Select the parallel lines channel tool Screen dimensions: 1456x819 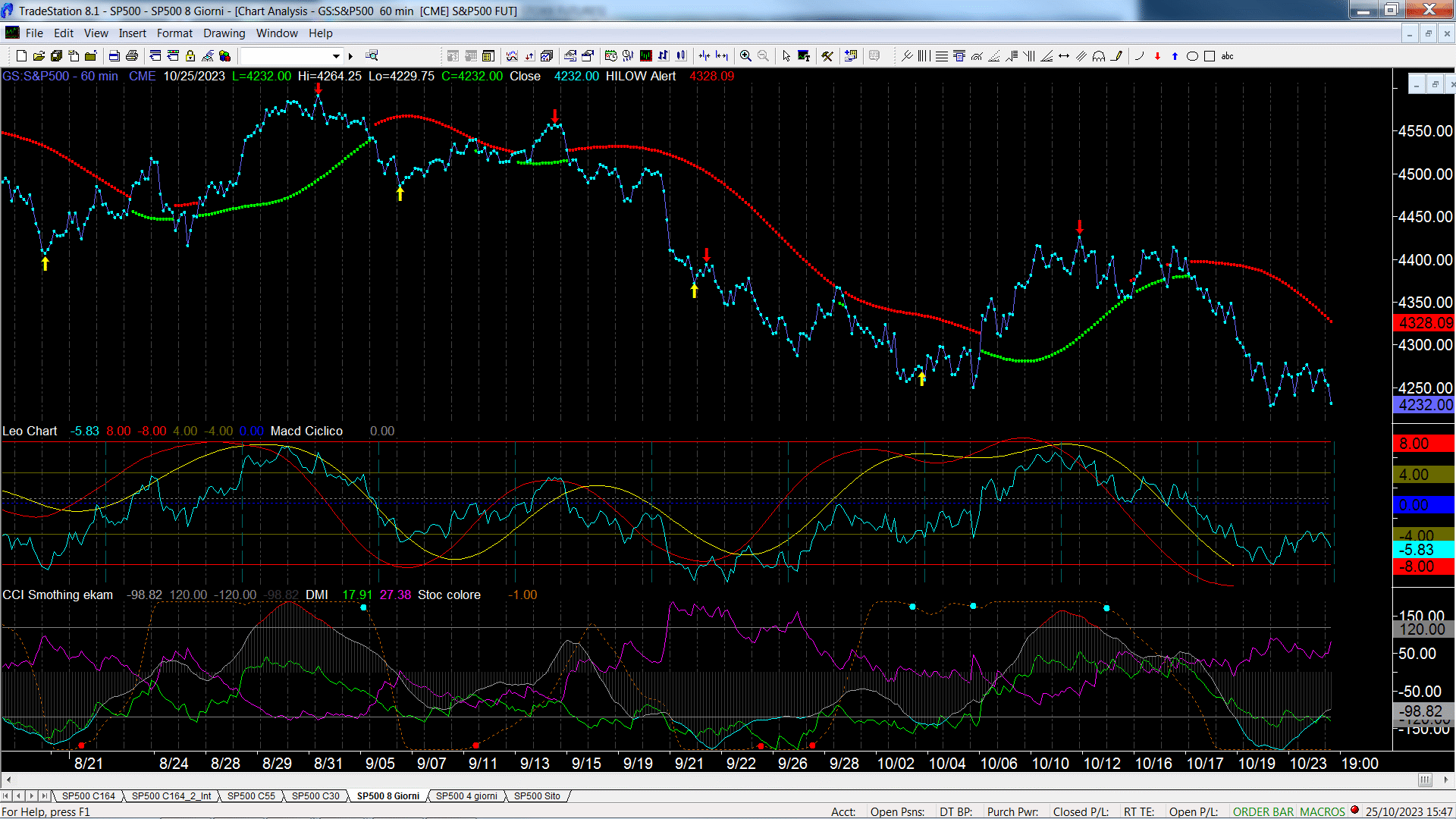[x=1081, y=55]
